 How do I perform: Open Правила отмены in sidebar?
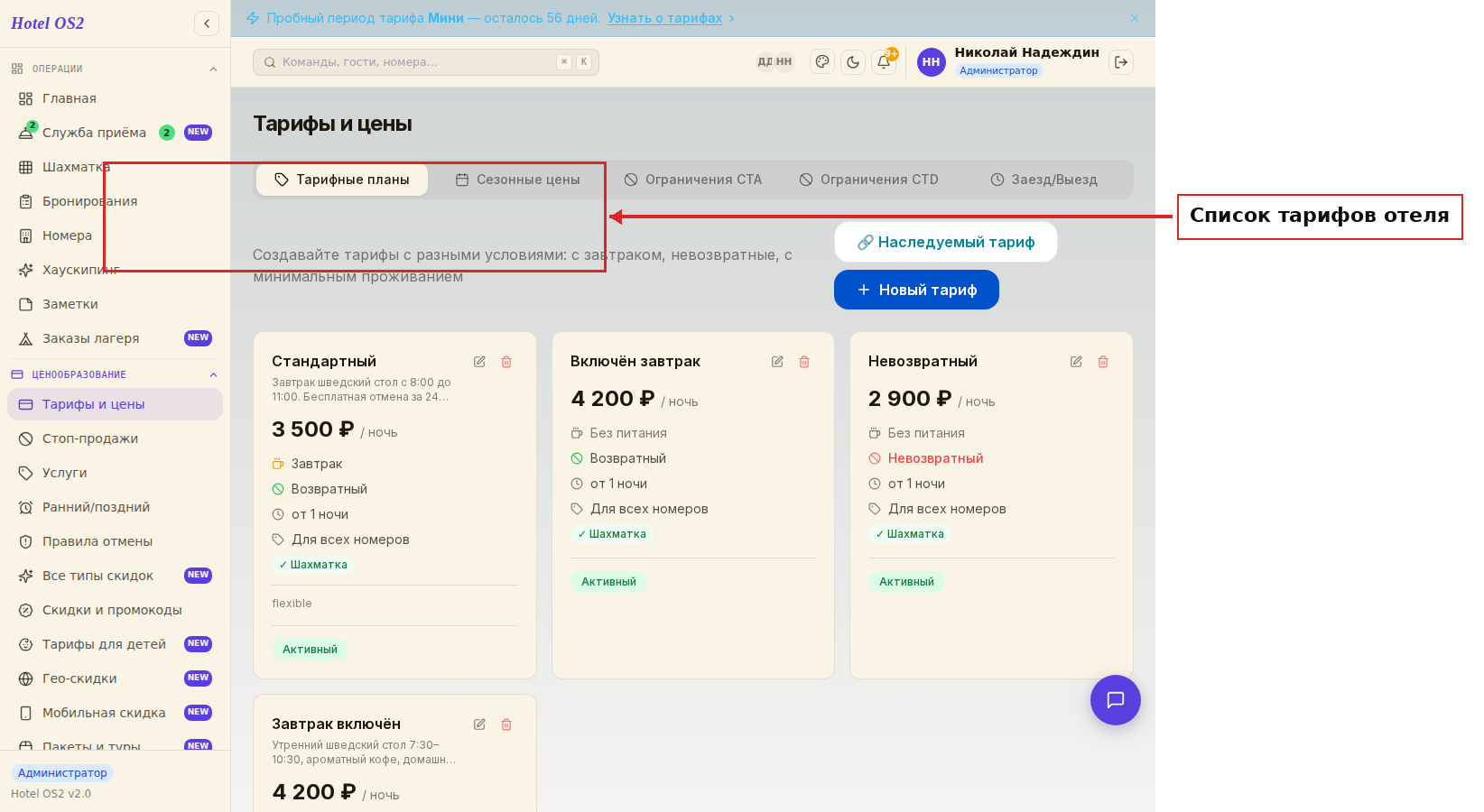tap(115, 541)
